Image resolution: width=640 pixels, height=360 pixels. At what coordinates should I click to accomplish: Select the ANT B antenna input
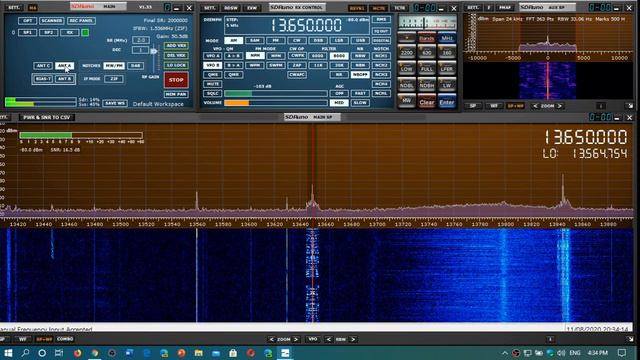(64, 78)
